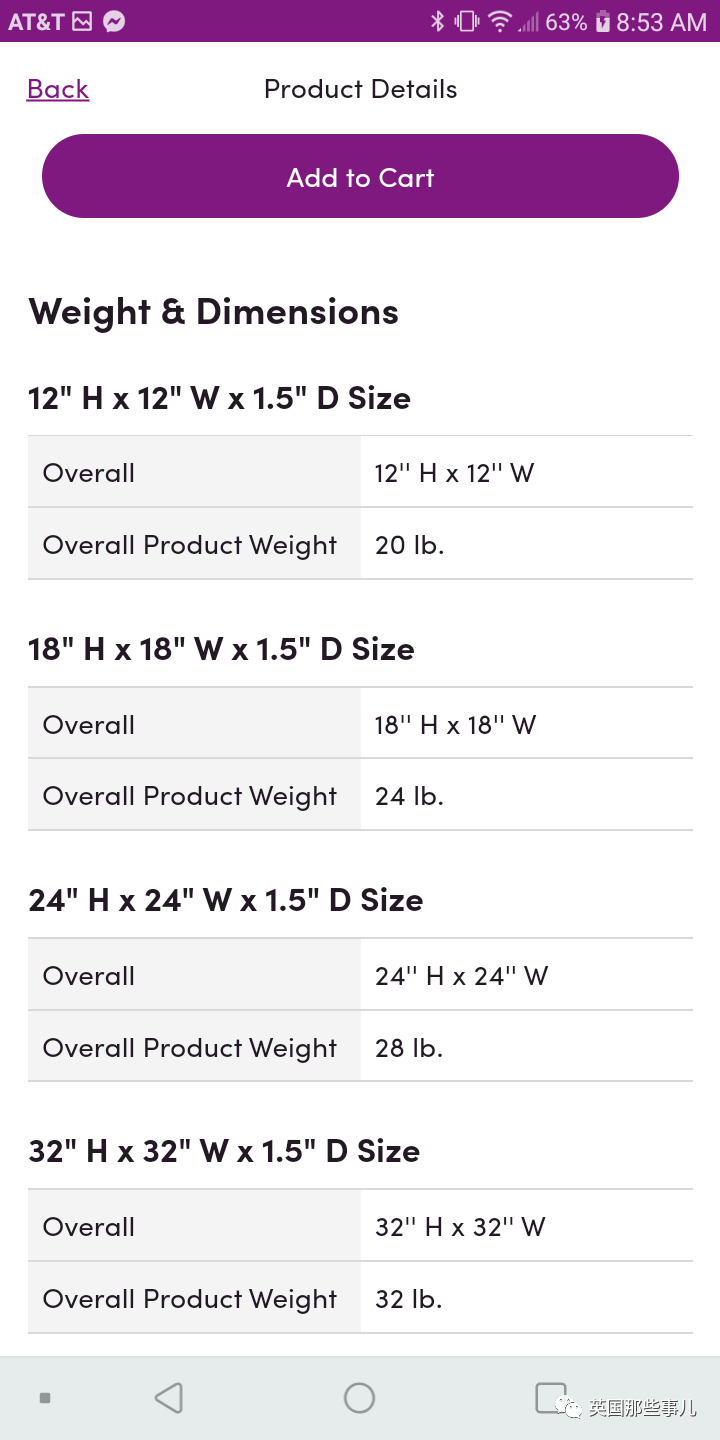Tap the Product Details page title
The width and height of the screenshot is (720, 1440).
360,89
